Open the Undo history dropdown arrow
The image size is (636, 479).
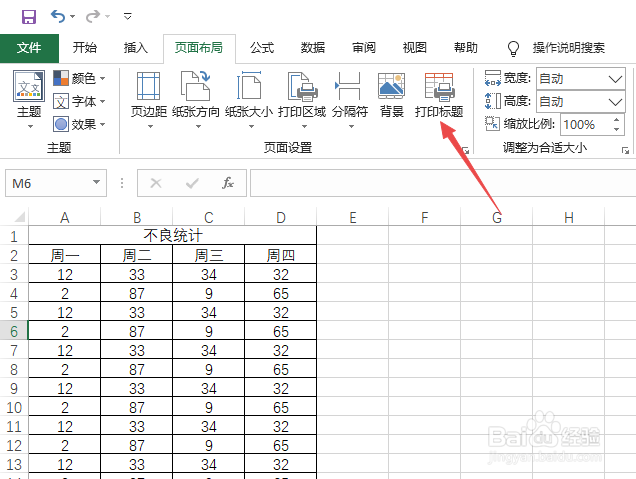click(73, 17)
